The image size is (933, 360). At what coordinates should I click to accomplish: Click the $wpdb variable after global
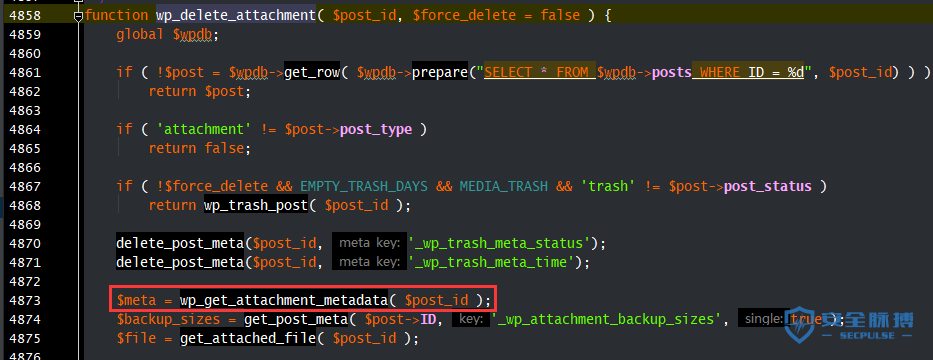[x=193, y=35]
